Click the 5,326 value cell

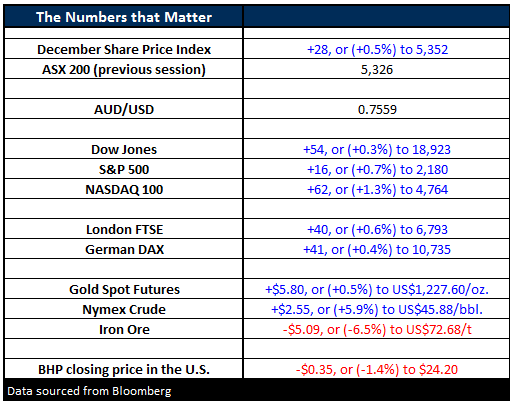[x=377, y=69]
